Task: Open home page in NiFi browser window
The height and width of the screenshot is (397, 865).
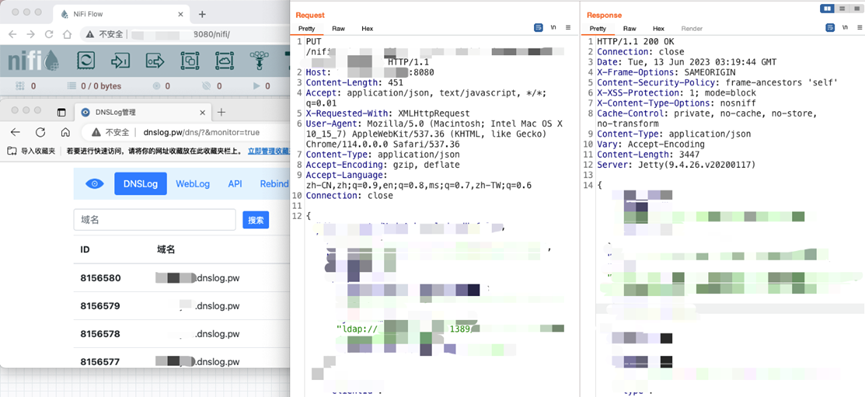Action: (67, 34)
